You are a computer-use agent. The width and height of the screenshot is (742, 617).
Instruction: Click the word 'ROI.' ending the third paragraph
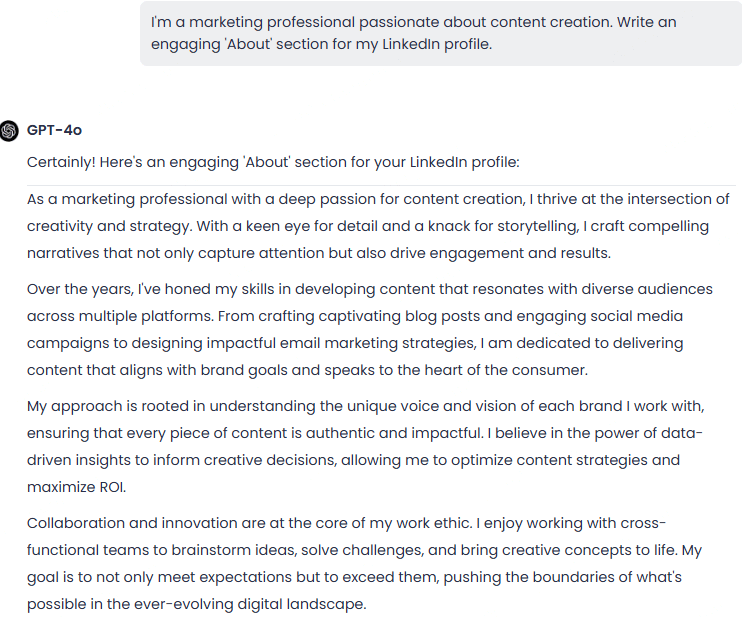click(113, 487)
